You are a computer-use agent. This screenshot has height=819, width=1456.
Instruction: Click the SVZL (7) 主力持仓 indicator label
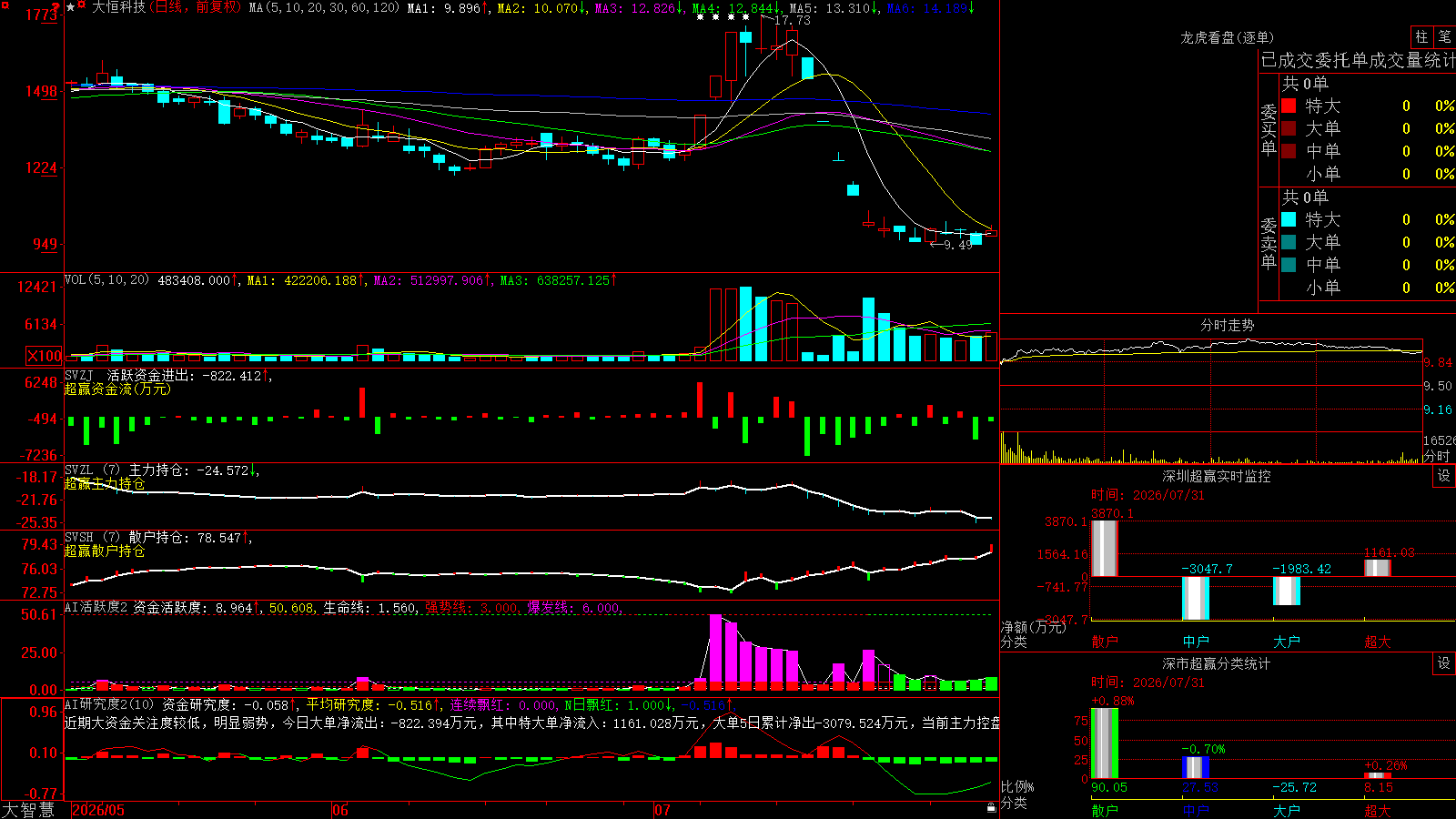[x=127, y=470]
